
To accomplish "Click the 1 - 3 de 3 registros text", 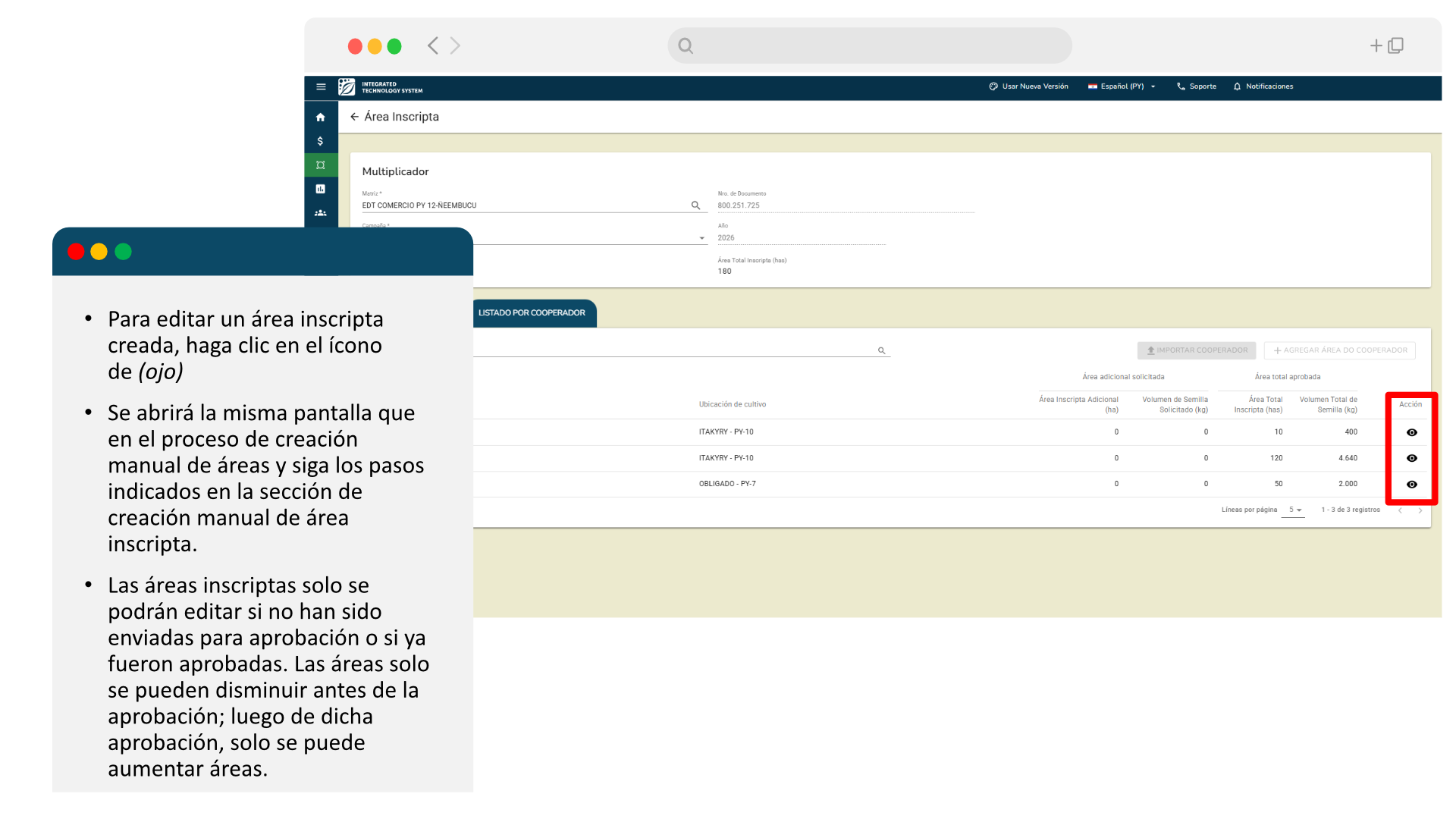I will pos(1351,510).
